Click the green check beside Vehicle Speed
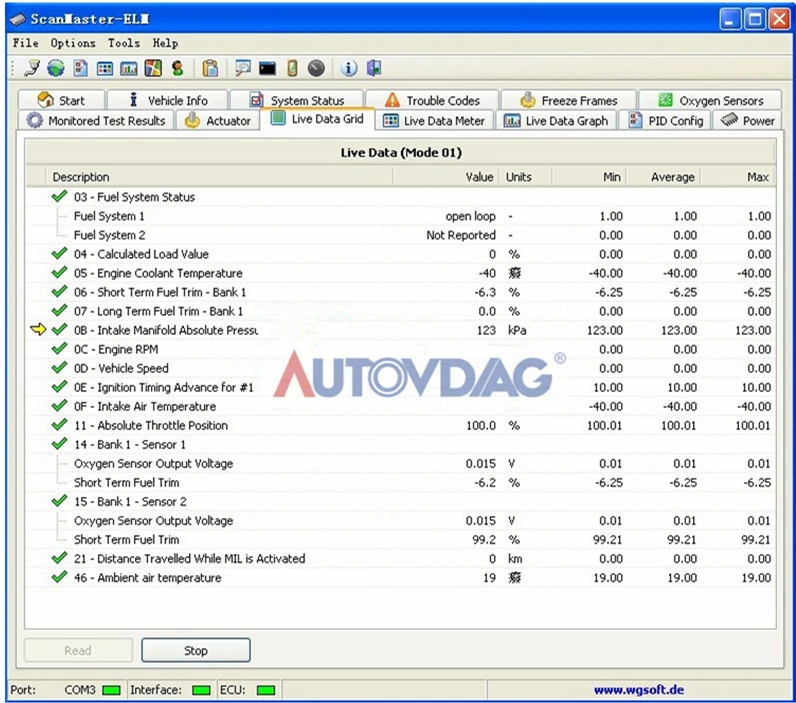This screenshot has height=703, width=796. [59, 367]
